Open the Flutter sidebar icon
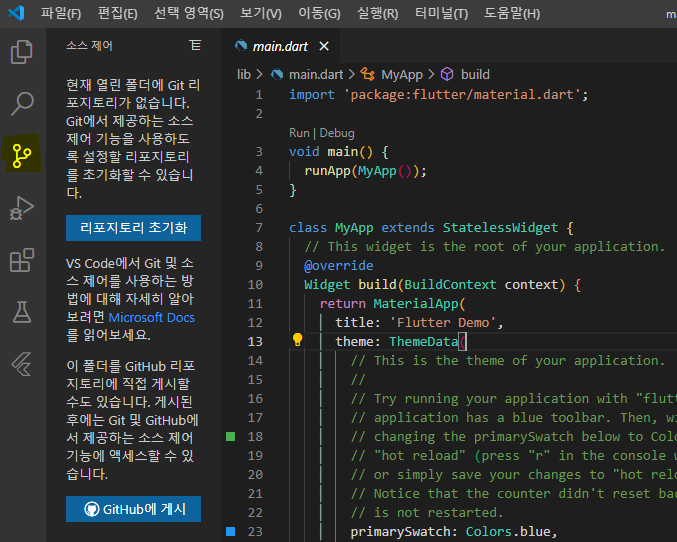This screenshot has width=677, height=542. coord(22,364)
